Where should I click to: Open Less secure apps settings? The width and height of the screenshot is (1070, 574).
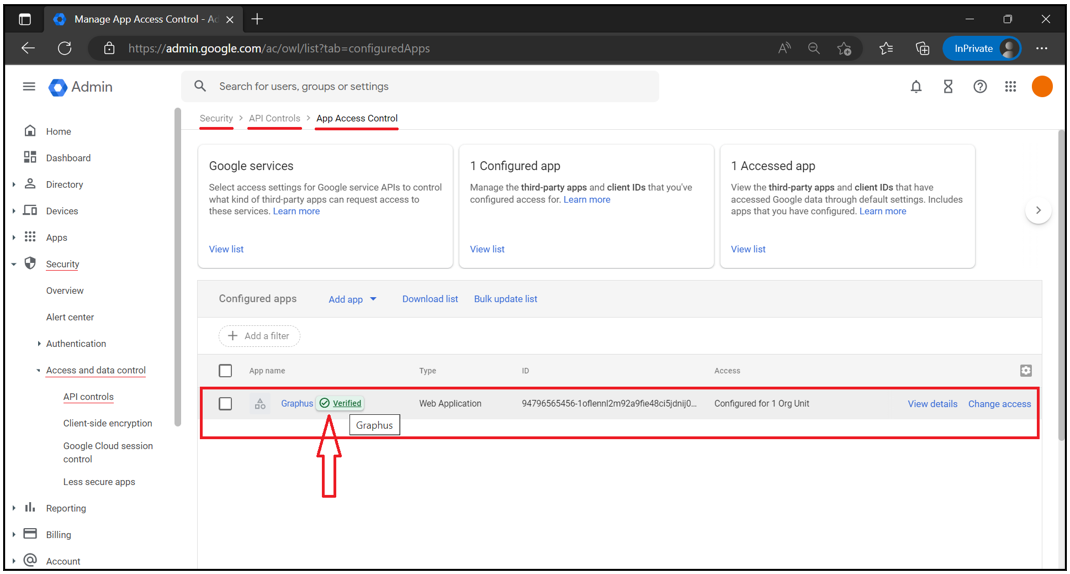point(99,482)
